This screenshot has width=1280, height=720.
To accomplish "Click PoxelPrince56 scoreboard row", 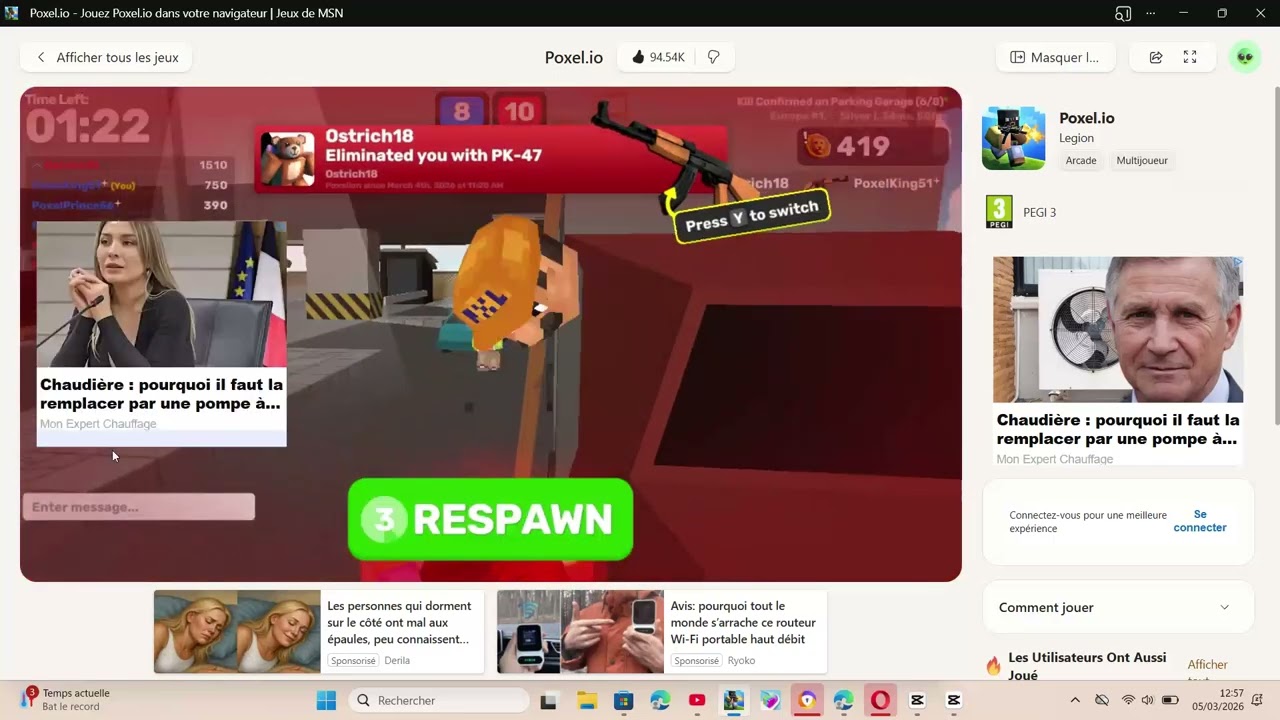I will click(x=131, y=205).
